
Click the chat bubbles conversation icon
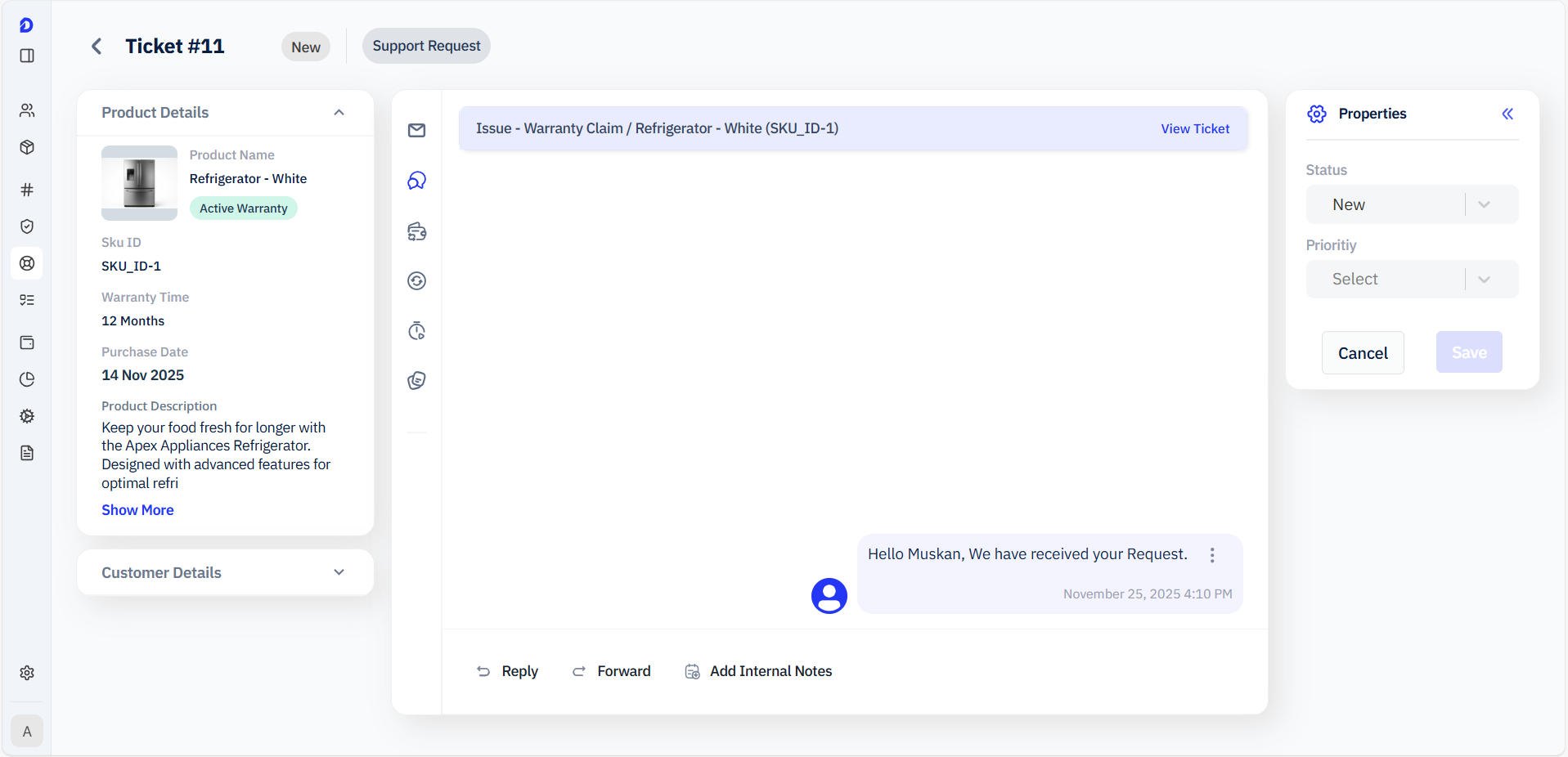416,181
